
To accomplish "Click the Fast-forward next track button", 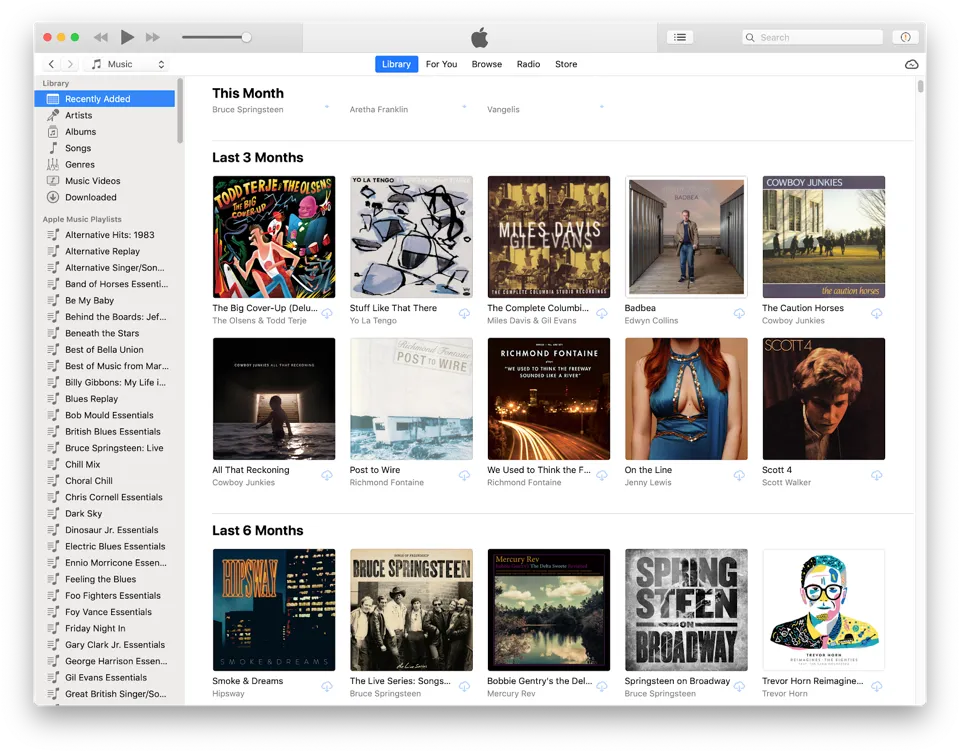I will 153,37.
